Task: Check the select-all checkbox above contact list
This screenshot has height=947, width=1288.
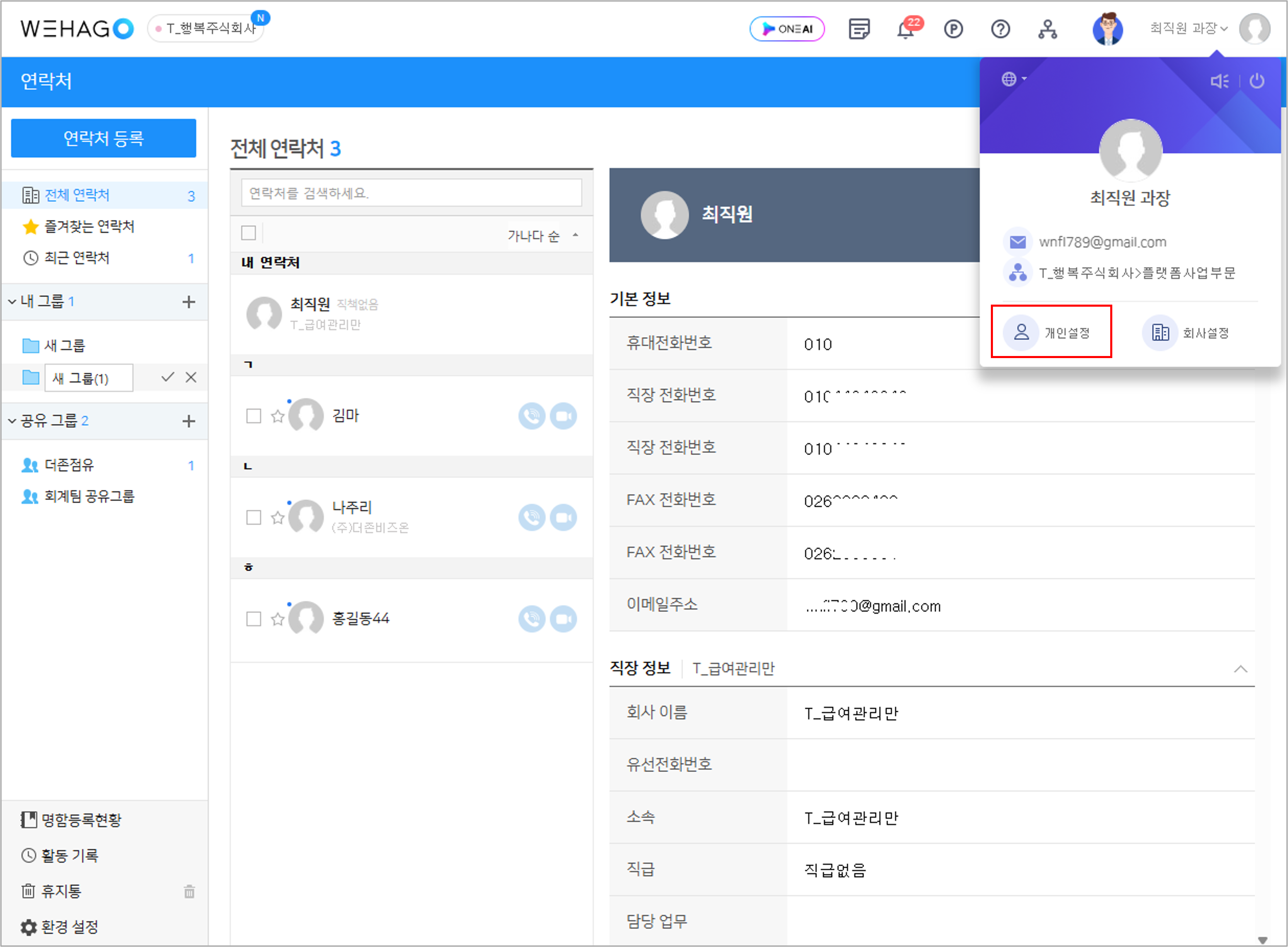Action: tap(249, 233)
